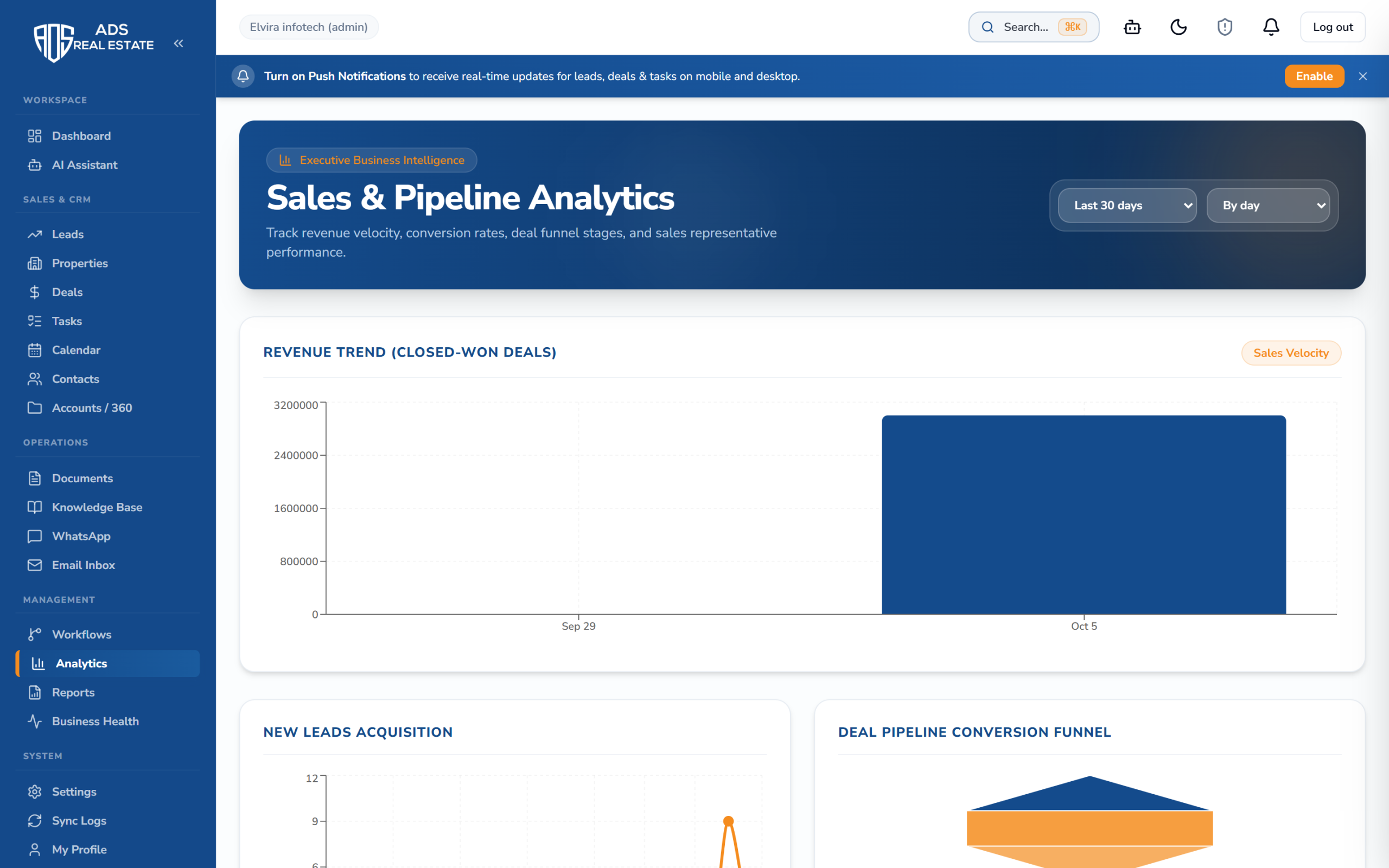Screen dimensions: 1389x868
Task: Click the orange data point in leads chart
Action: point(728,821)
